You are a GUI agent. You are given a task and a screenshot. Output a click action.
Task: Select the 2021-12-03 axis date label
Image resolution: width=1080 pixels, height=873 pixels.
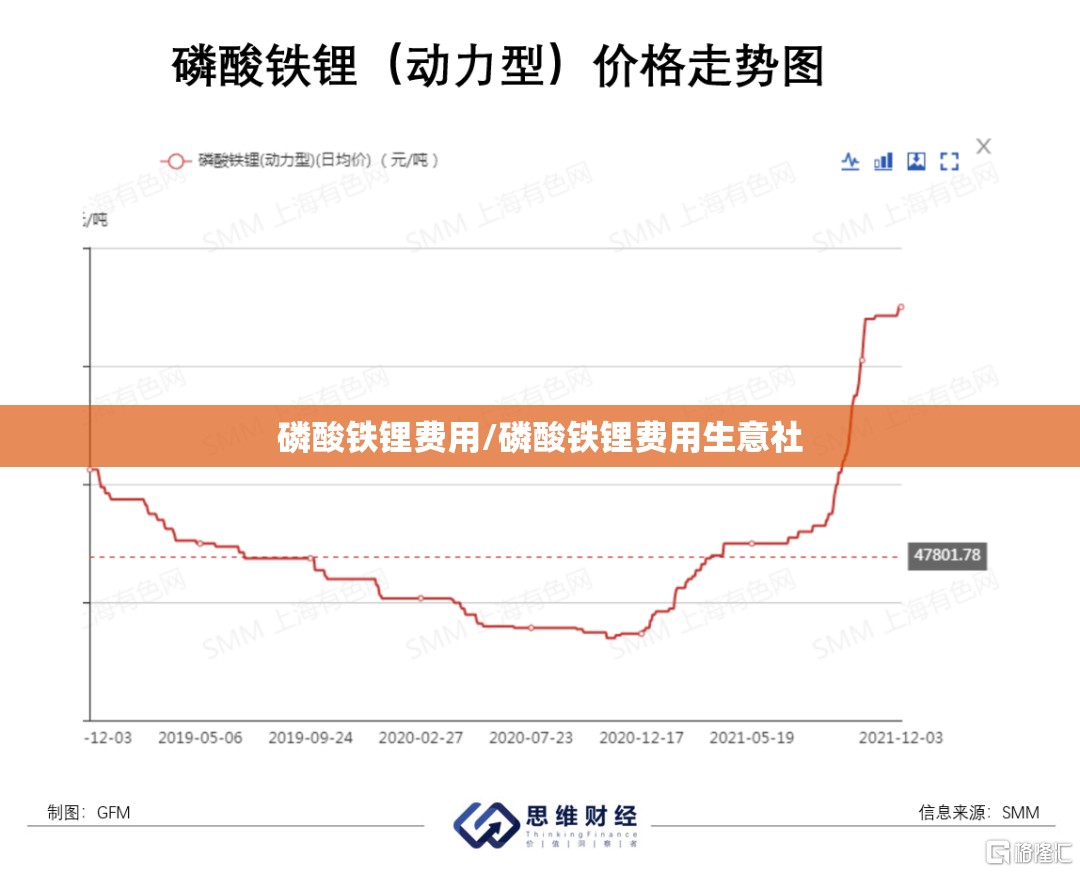[900, 738]
